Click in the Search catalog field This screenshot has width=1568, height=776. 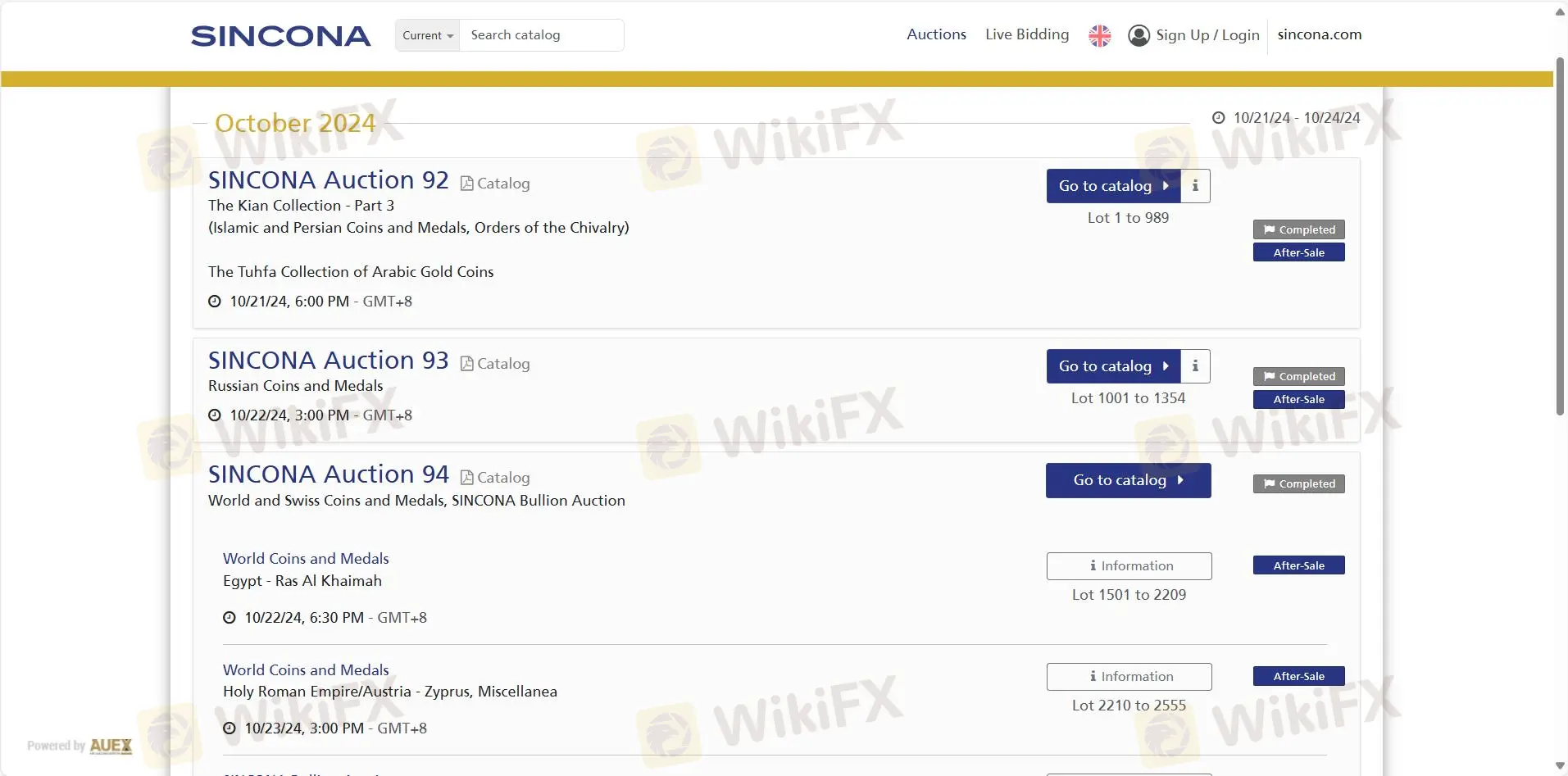point(541,35)
